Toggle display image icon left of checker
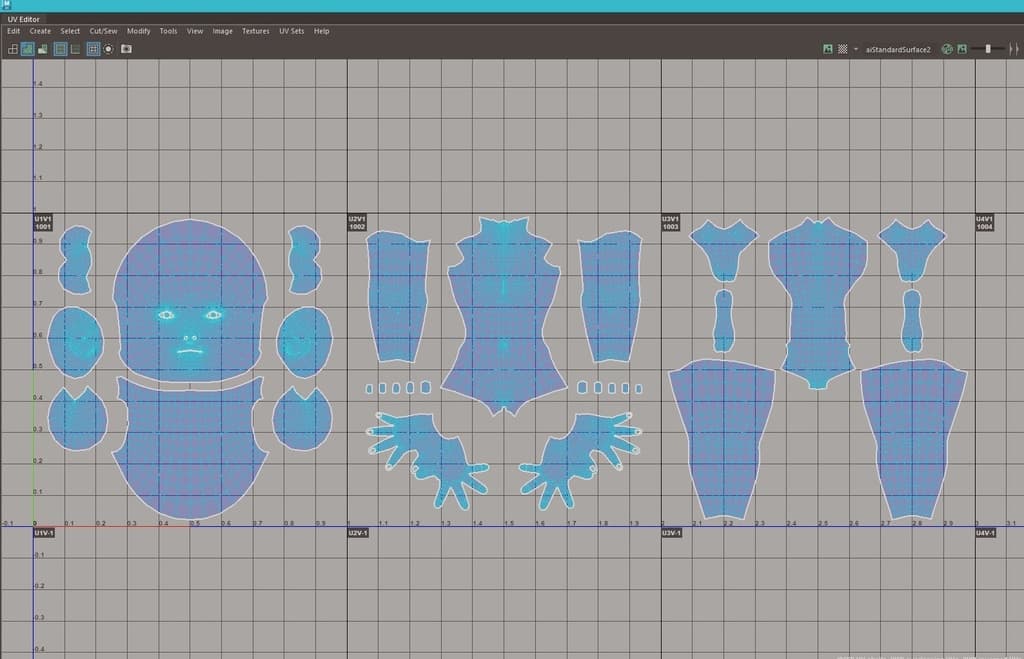1024x659 pixels. pos(827,49)
